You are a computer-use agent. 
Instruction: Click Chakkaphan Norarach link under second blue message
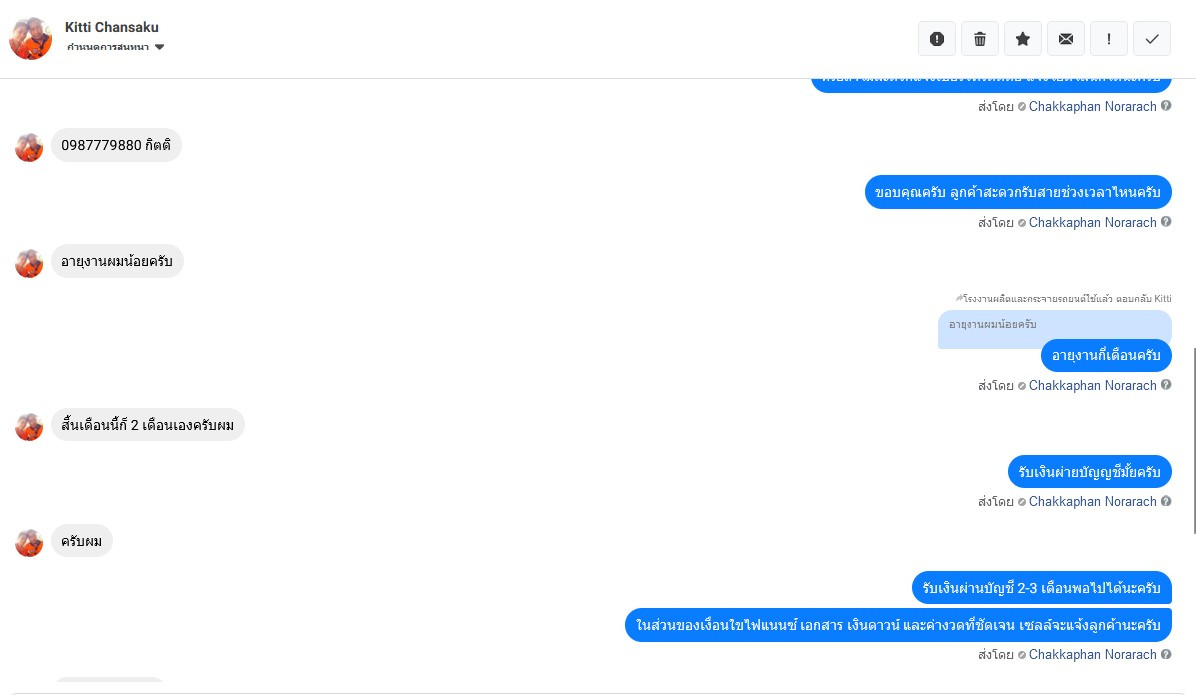pyautogui.click(x=1092, y=223)
